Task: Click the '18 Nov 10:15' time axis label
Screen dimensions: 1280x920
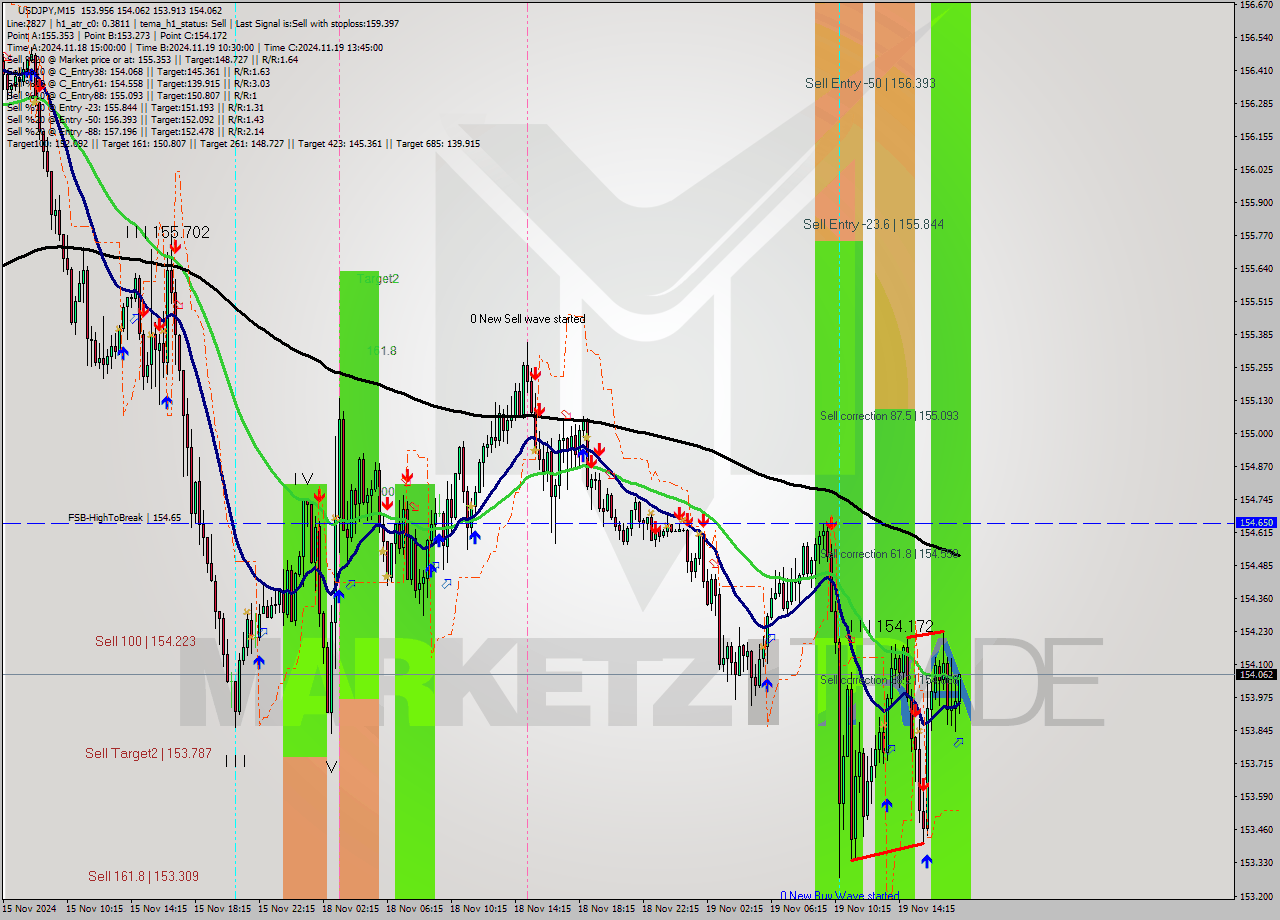Action: 479,909
